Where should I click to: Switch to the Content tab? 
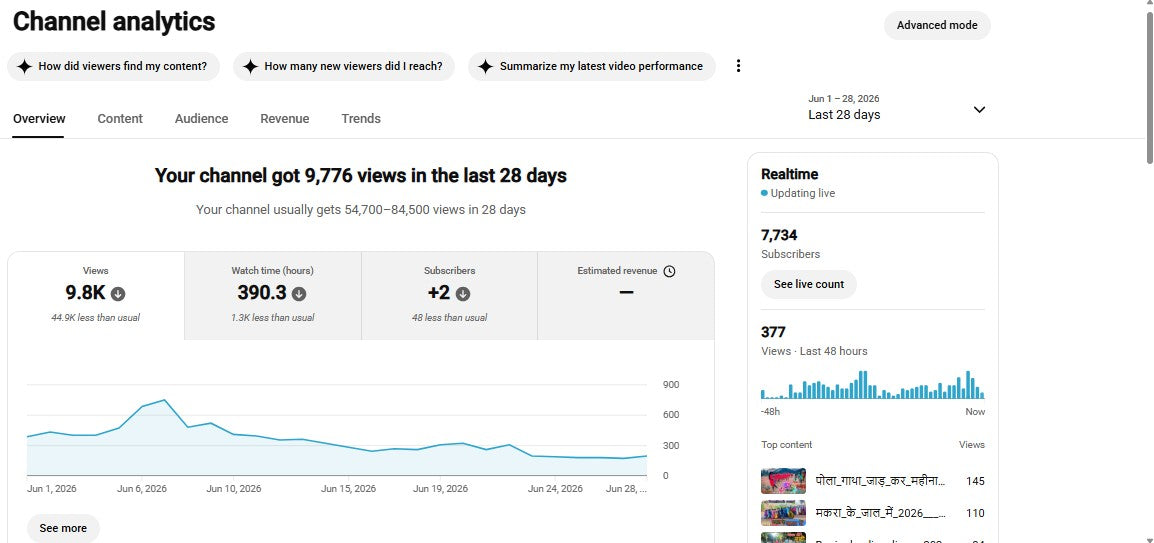coord(120,118)
